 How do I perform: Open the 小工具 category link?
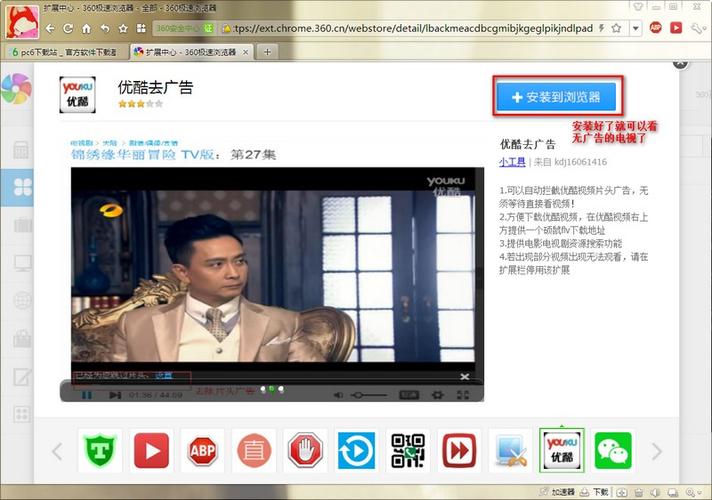(512, 162)
